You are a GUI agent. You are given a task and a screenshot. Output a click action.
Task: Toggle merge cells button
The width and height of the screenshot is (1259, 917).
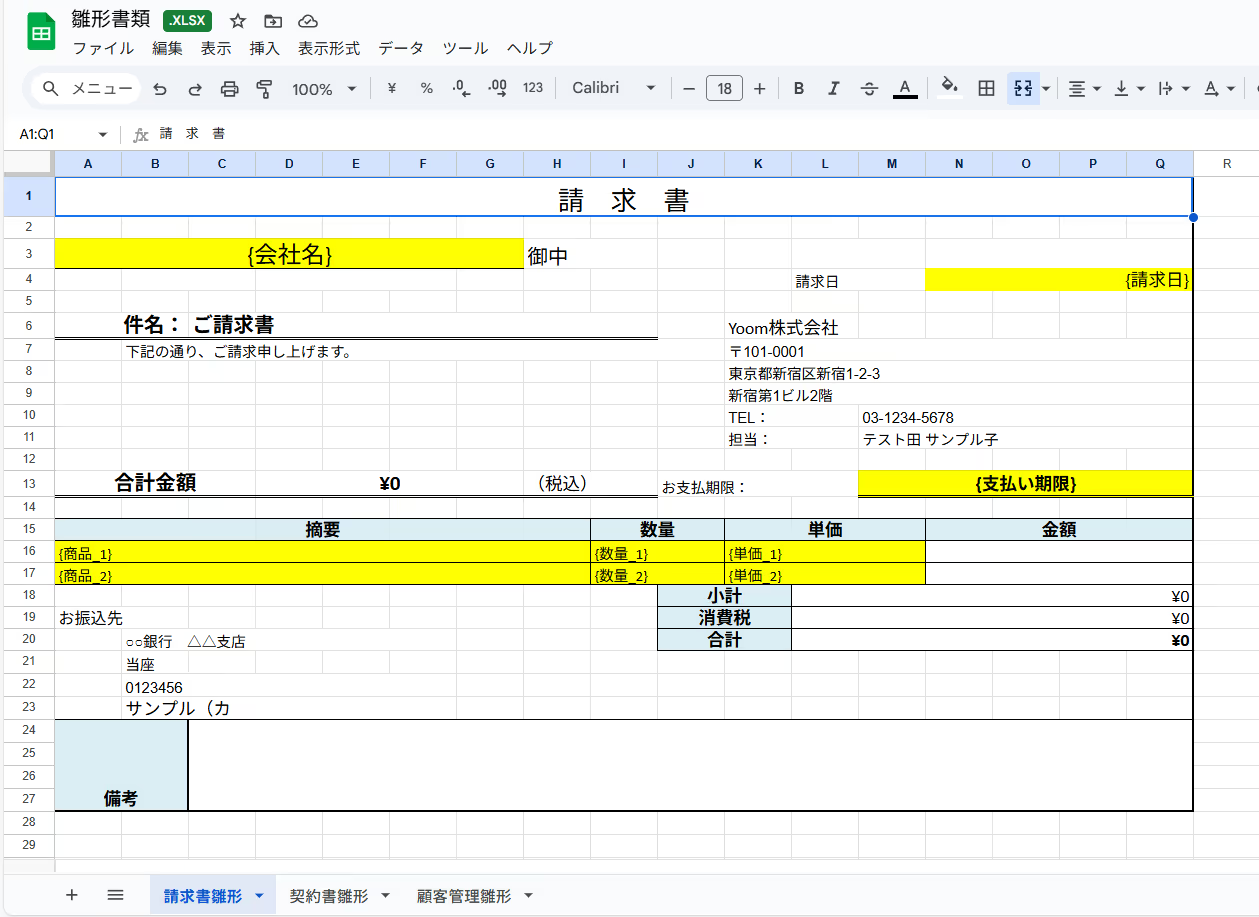(x=1023, y=88)
